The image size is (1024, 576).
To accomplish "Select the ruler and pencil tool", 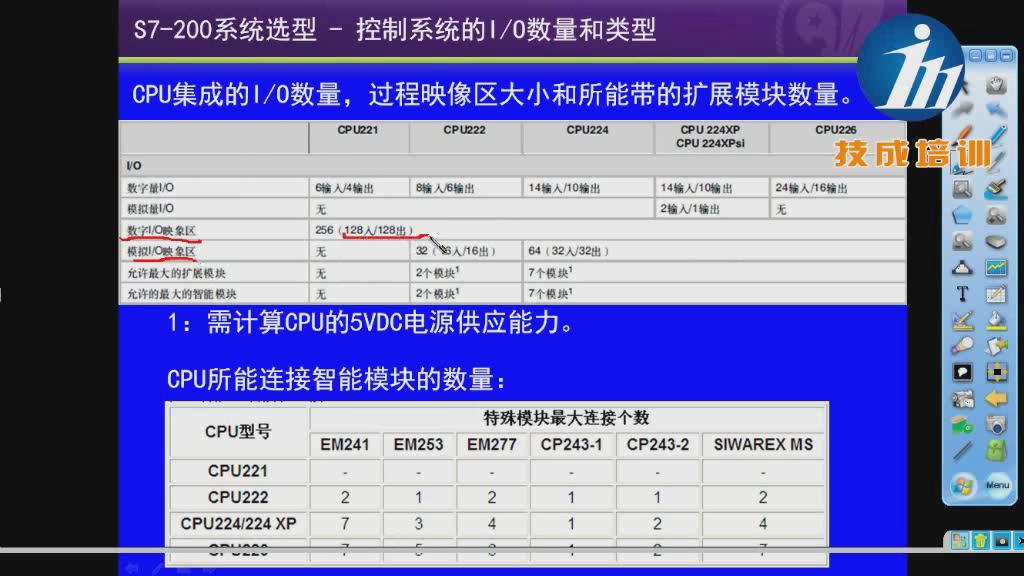I will [x=963, y=320].
